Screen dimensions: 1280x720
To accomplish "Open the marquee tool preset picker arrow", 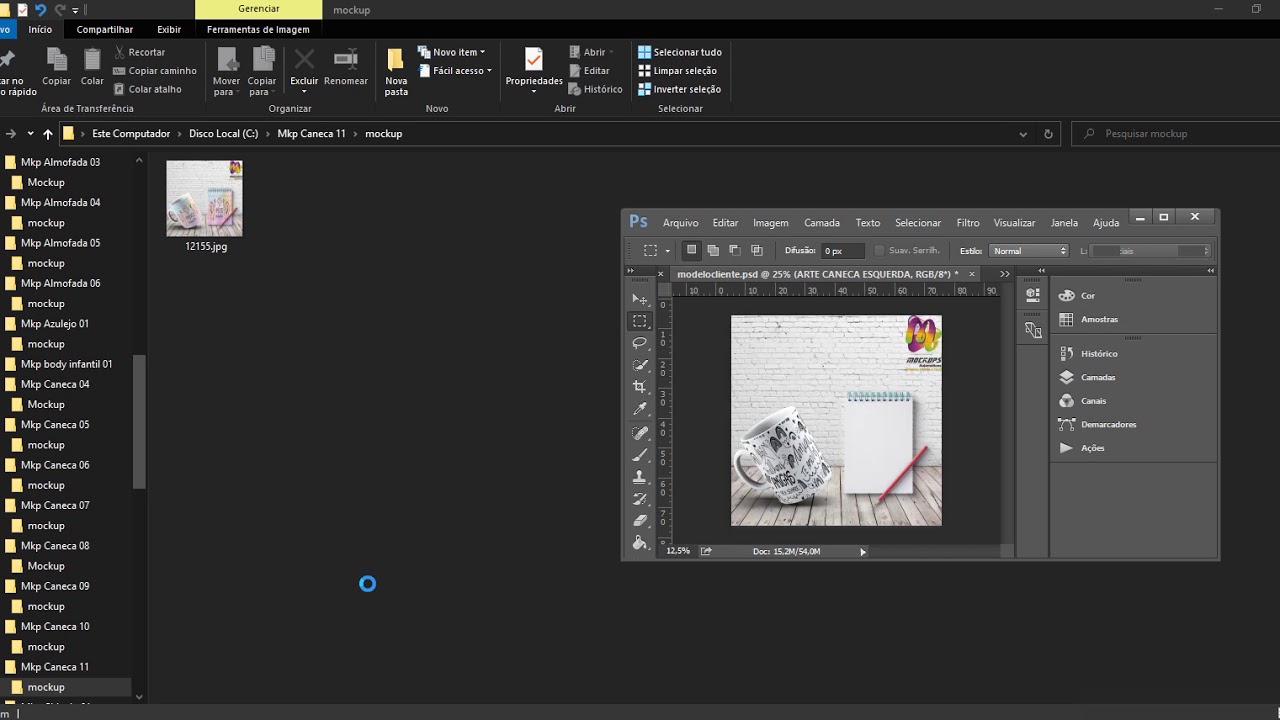I will point(669,251).
